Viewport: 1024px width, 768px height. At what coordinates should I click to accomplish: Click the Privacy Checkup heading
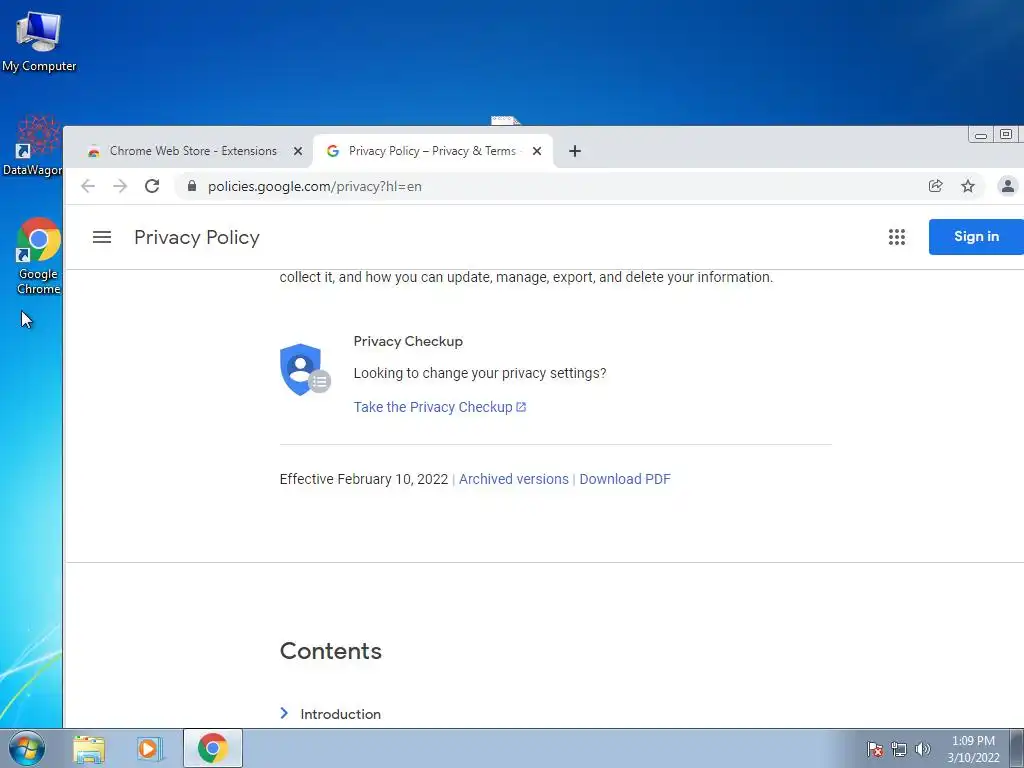(x=408, y=341)
